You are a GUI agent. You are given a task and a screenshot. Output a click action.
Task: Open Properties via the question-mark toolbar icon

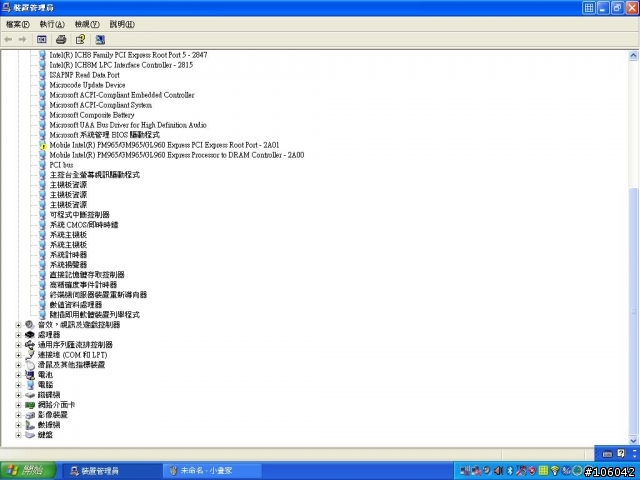point(80,40)
